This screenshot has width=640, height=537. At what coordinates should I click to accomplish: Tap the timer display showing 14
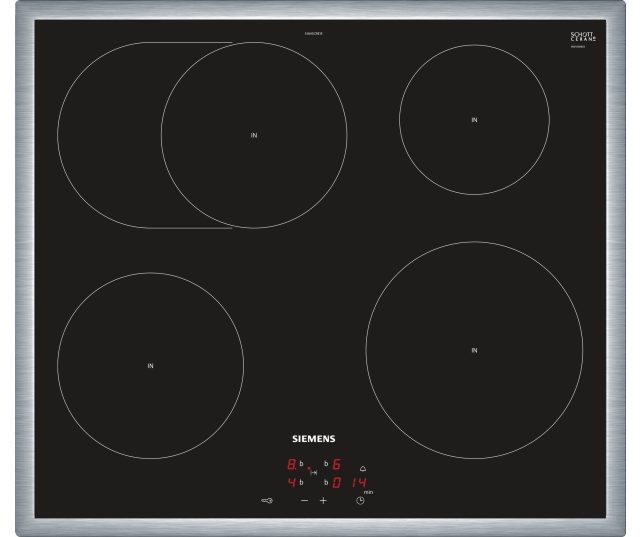[x=359, y=483]
